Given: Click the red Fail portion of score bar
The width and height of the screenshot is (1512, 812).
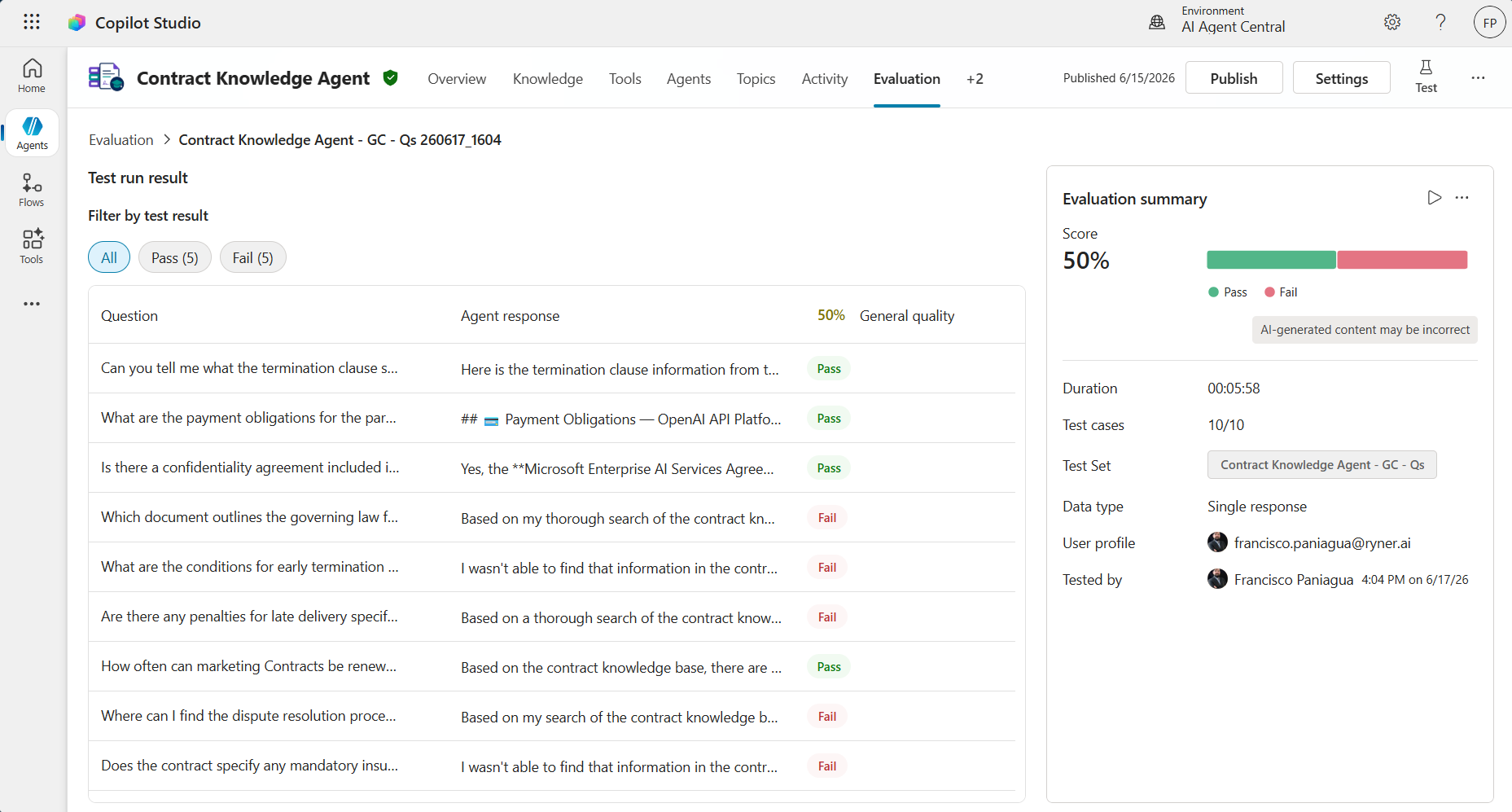Looking at the screenshot, I should pos(1402,260).
